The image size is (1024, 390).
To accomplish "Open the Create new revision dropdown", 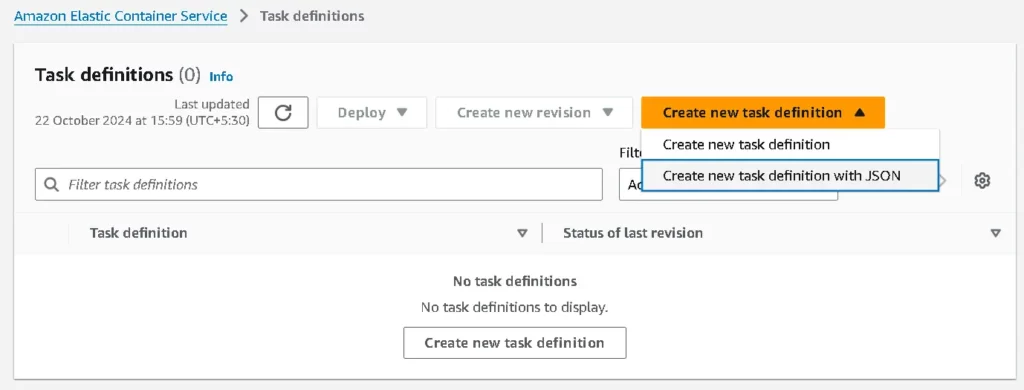I will (534, 112).
